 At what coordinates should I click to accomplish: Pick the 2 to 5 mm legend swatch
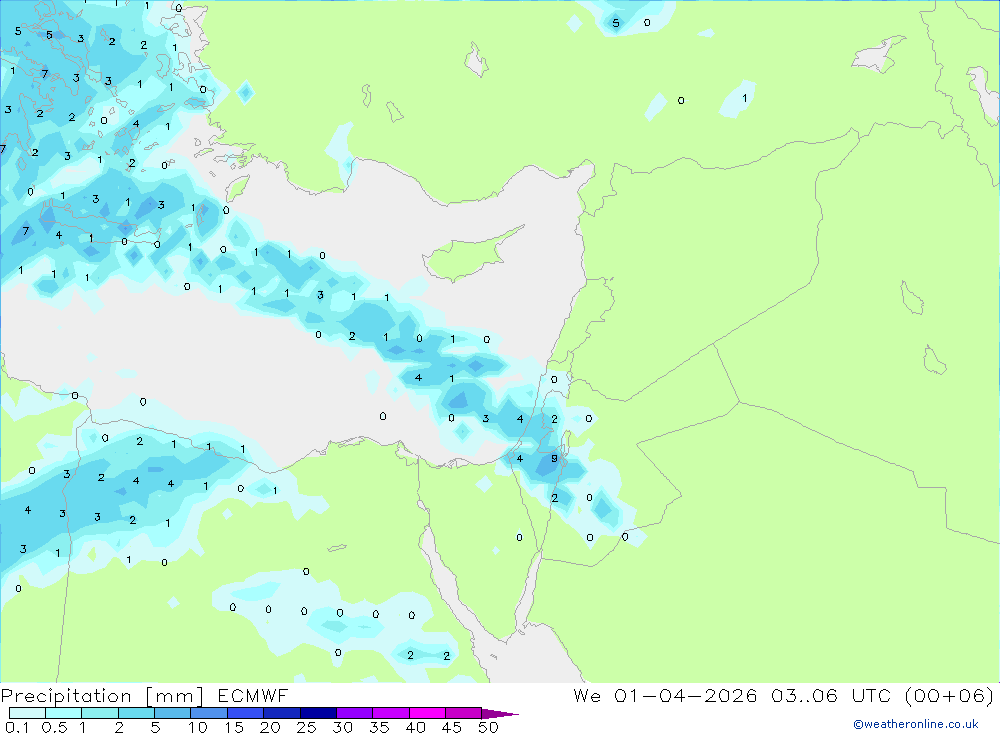136,713
